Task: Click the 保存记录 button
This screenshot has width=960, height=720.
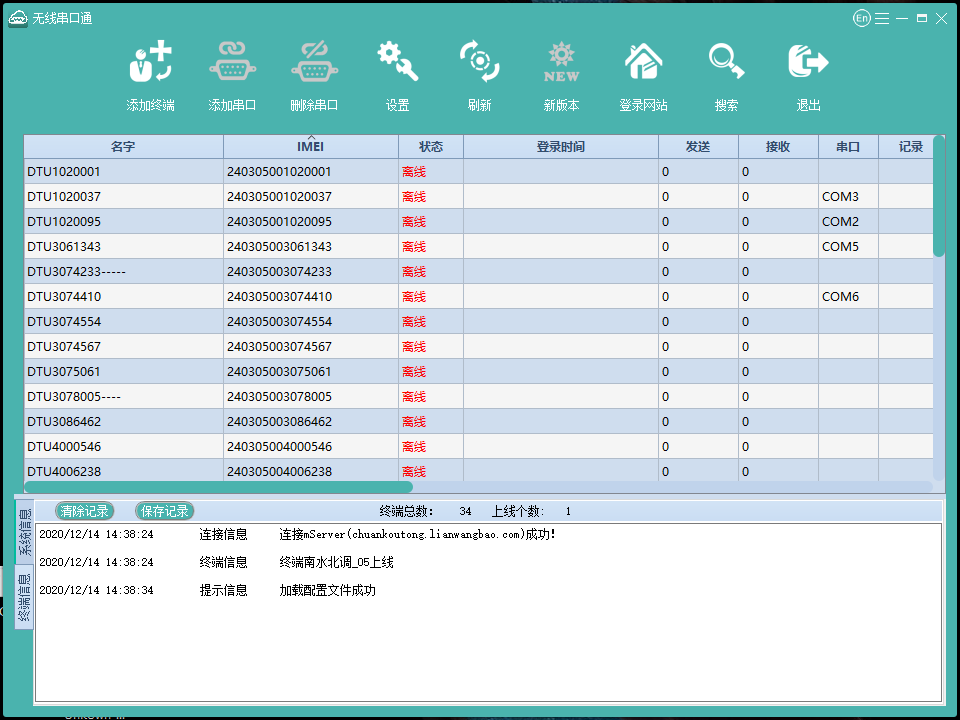Action: point(165,511)
